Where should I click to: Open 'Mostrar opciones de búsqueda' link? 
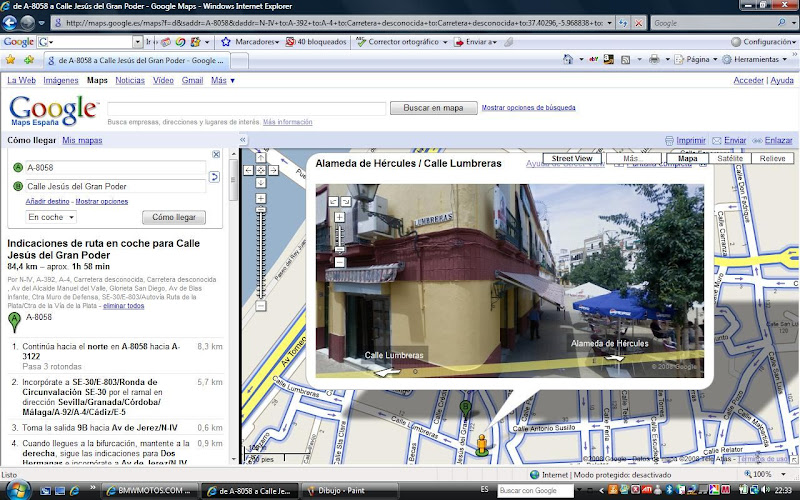pos(528,108)
